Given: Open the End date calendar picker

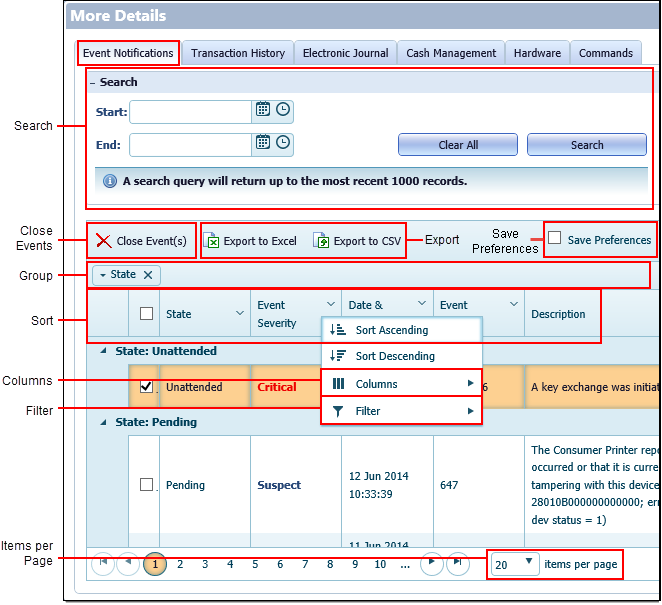Looking at the screenshot, I should [263, 142].
